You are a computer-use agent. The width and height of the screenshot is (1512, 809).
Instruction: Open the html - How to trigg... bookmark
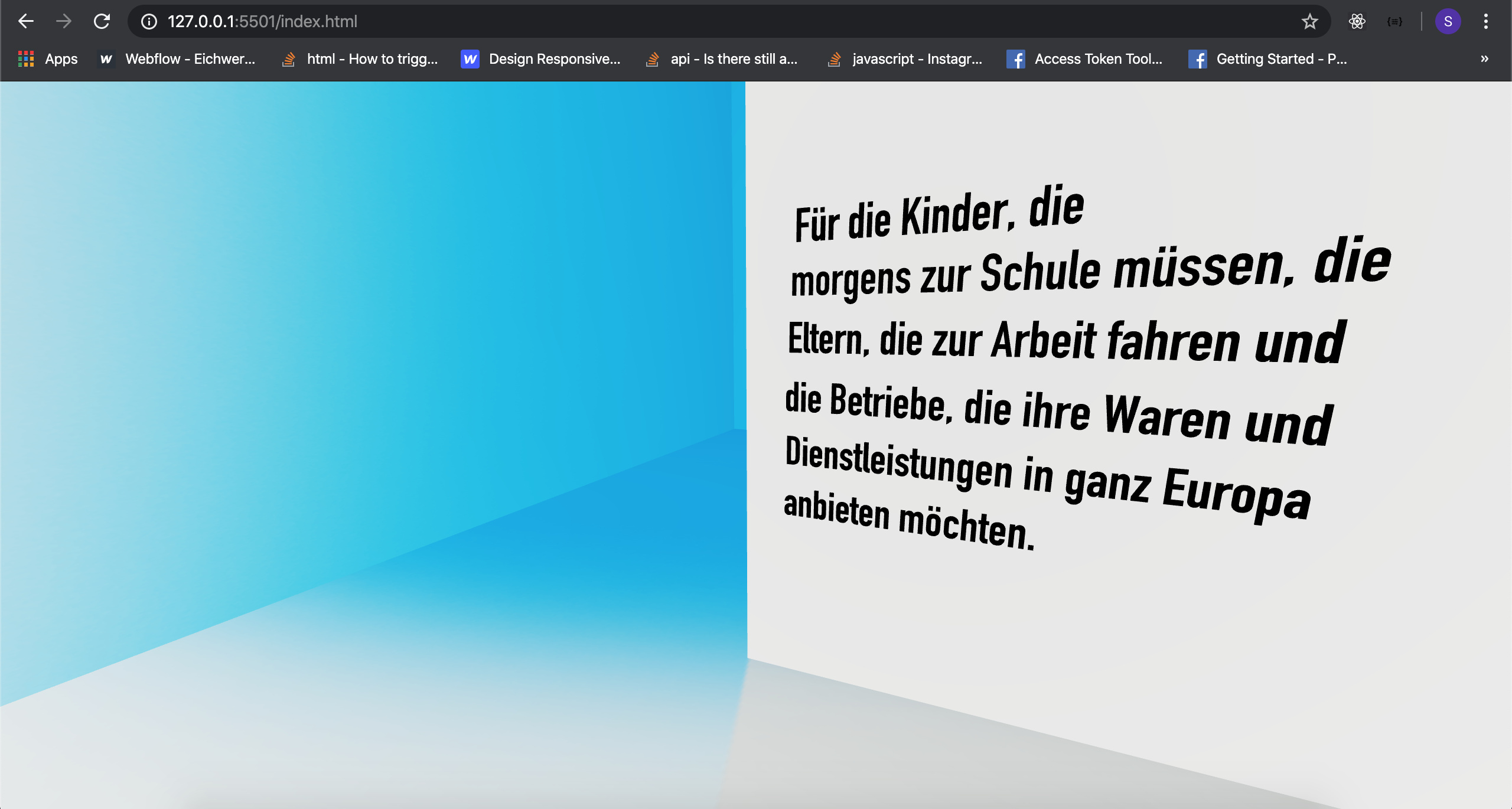360,59
